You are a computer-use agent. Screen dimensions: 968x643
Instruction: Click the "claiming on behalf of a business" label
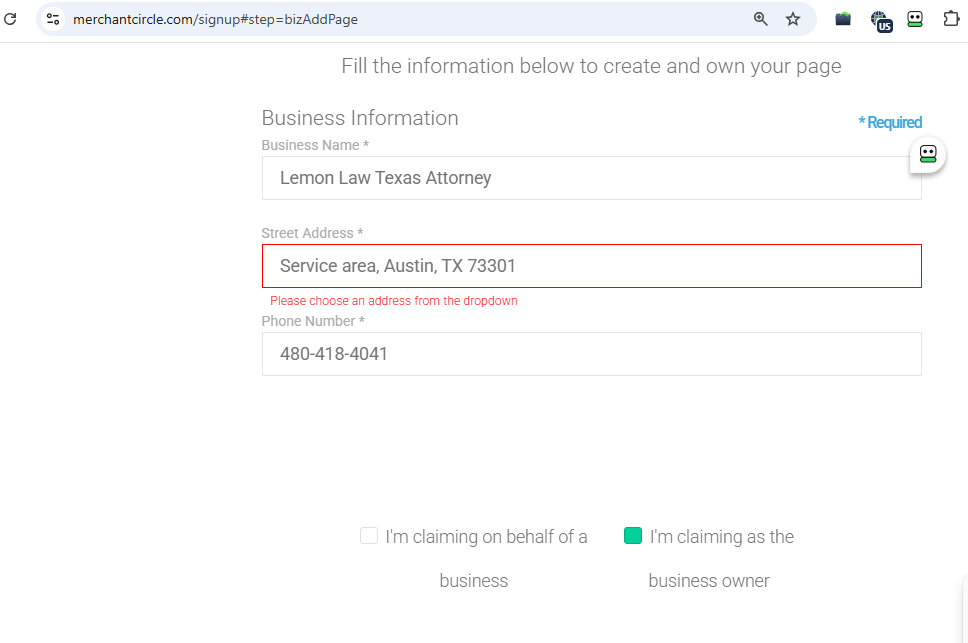[x=486, y=538]
